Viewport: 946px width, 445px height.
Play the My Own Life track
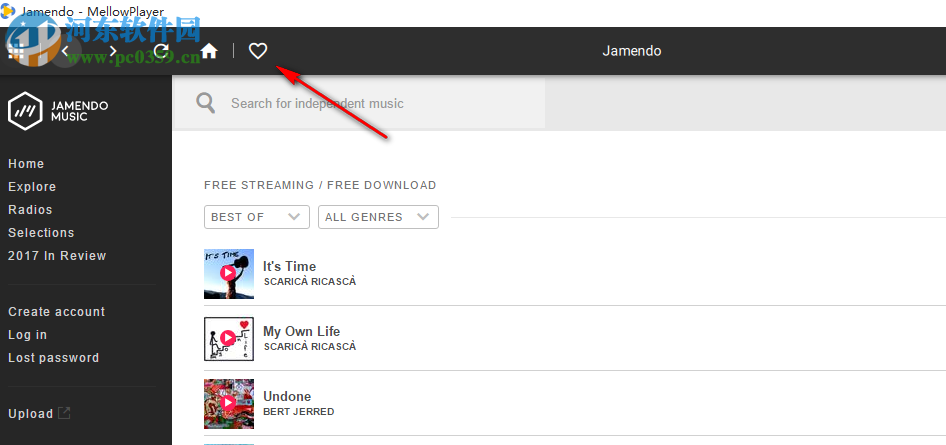(228, 338)
